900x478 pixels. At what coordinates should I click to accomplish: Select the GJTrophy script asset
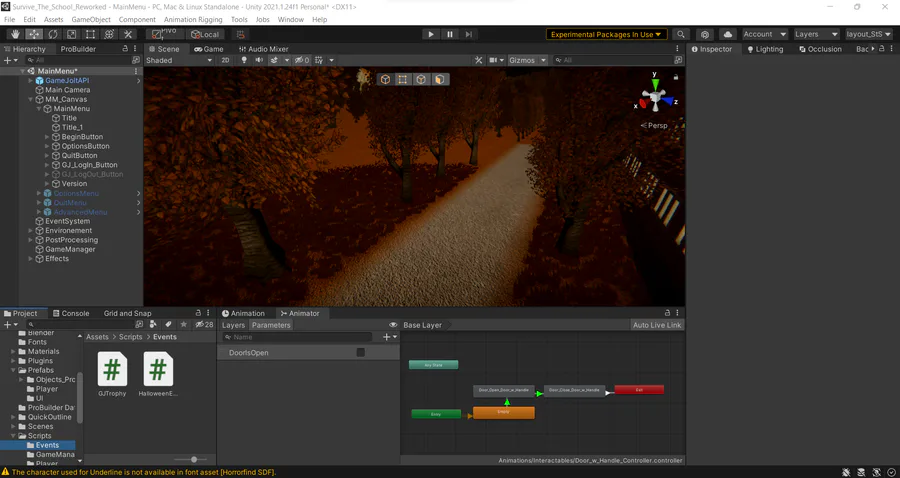point(112,374)
